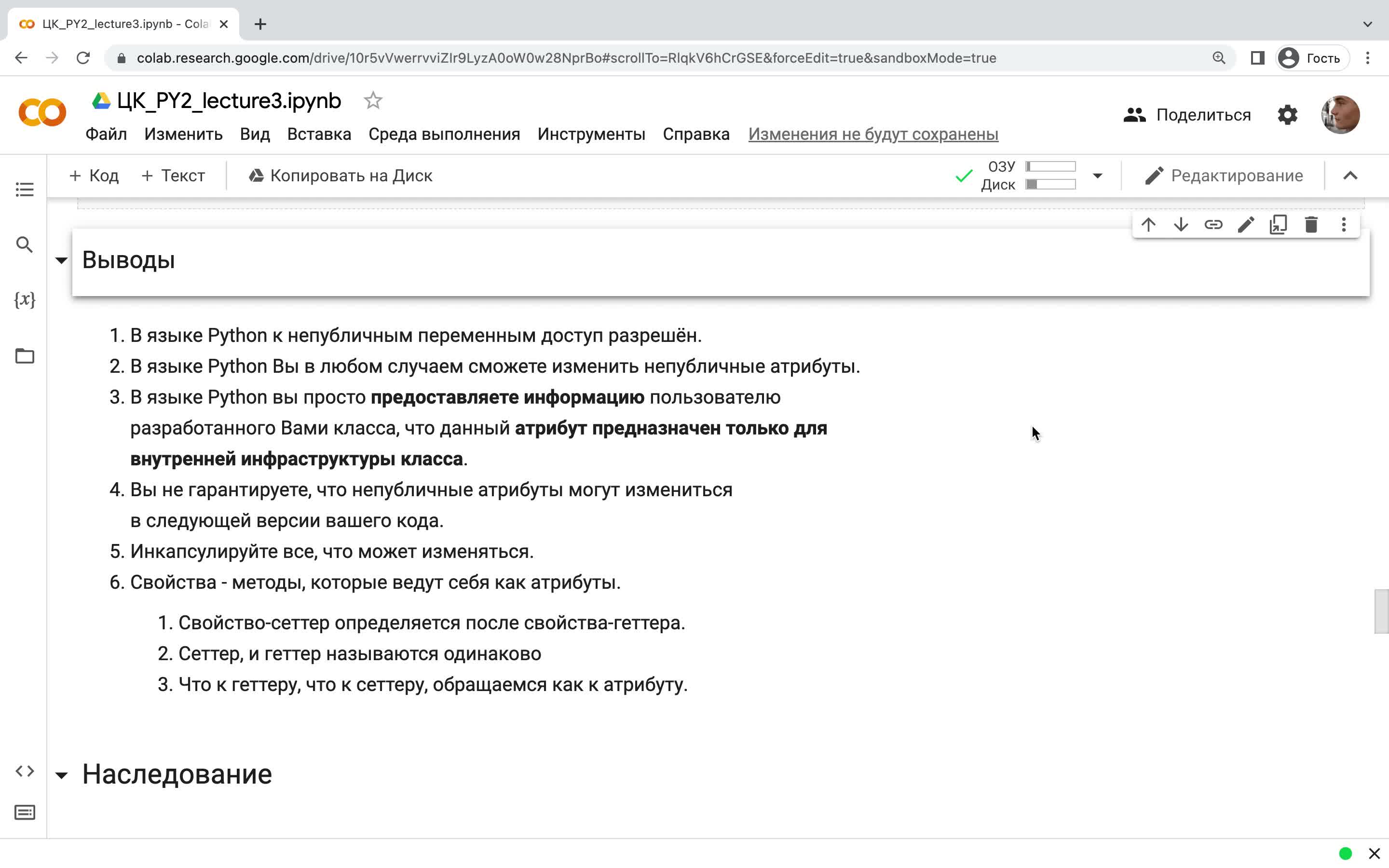Collapse the Наследование section
Image resolution: width=1389 pixels, height=868 pixels.
tap(61, 775)
